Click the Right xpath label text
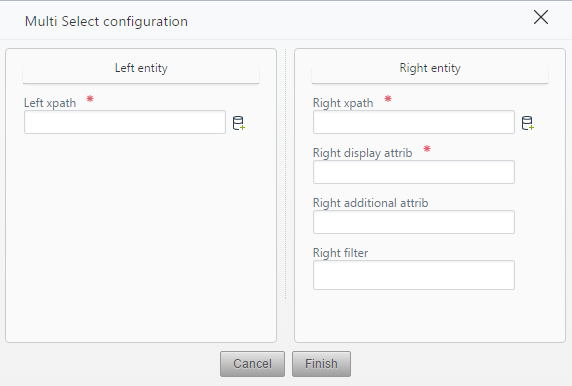Screen dimensions: 572x386 343,103
